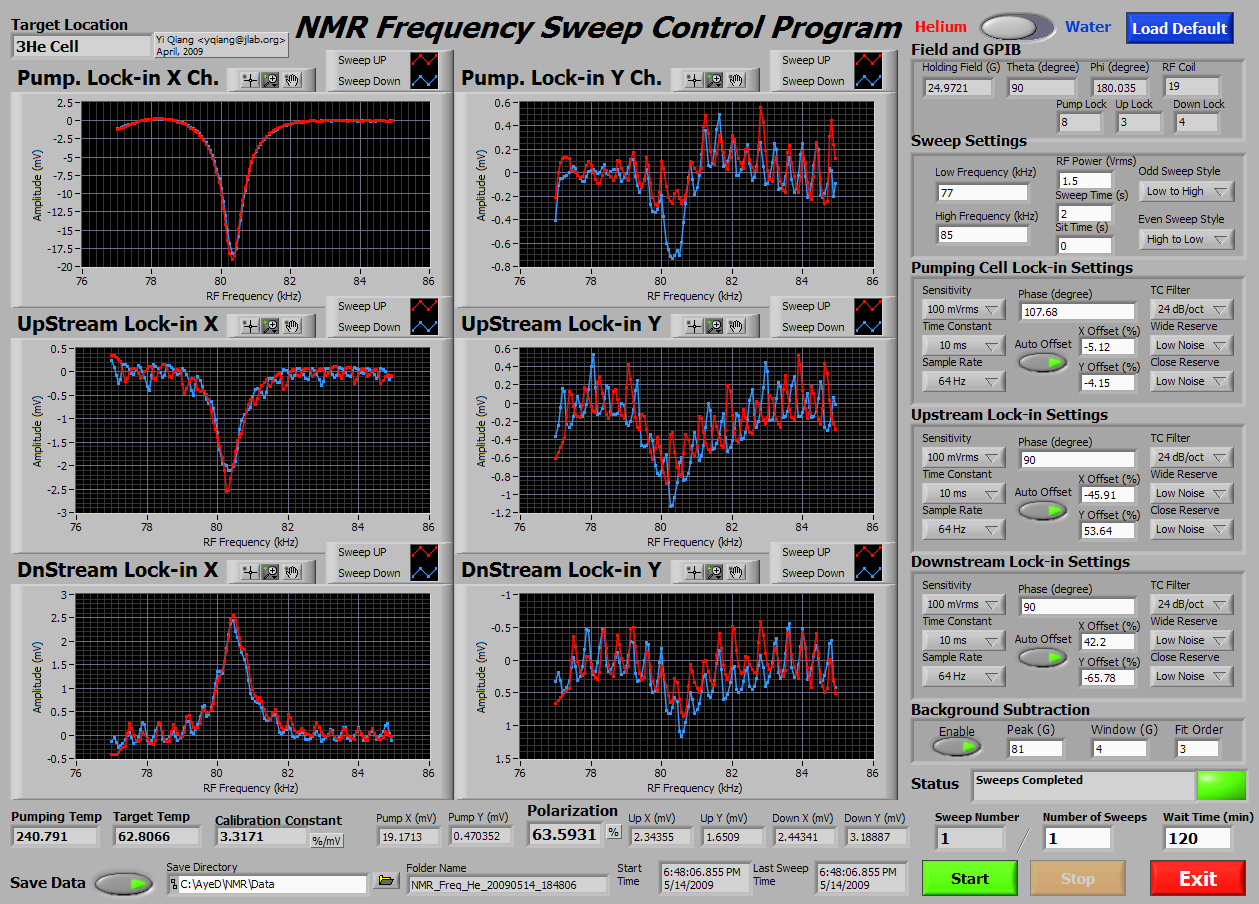Click Sweep UP red plot swatch of DnStream Lock-in Y
Image resolution: width=1259 pixels, height=904 pixels.
(x=870, y=552)
